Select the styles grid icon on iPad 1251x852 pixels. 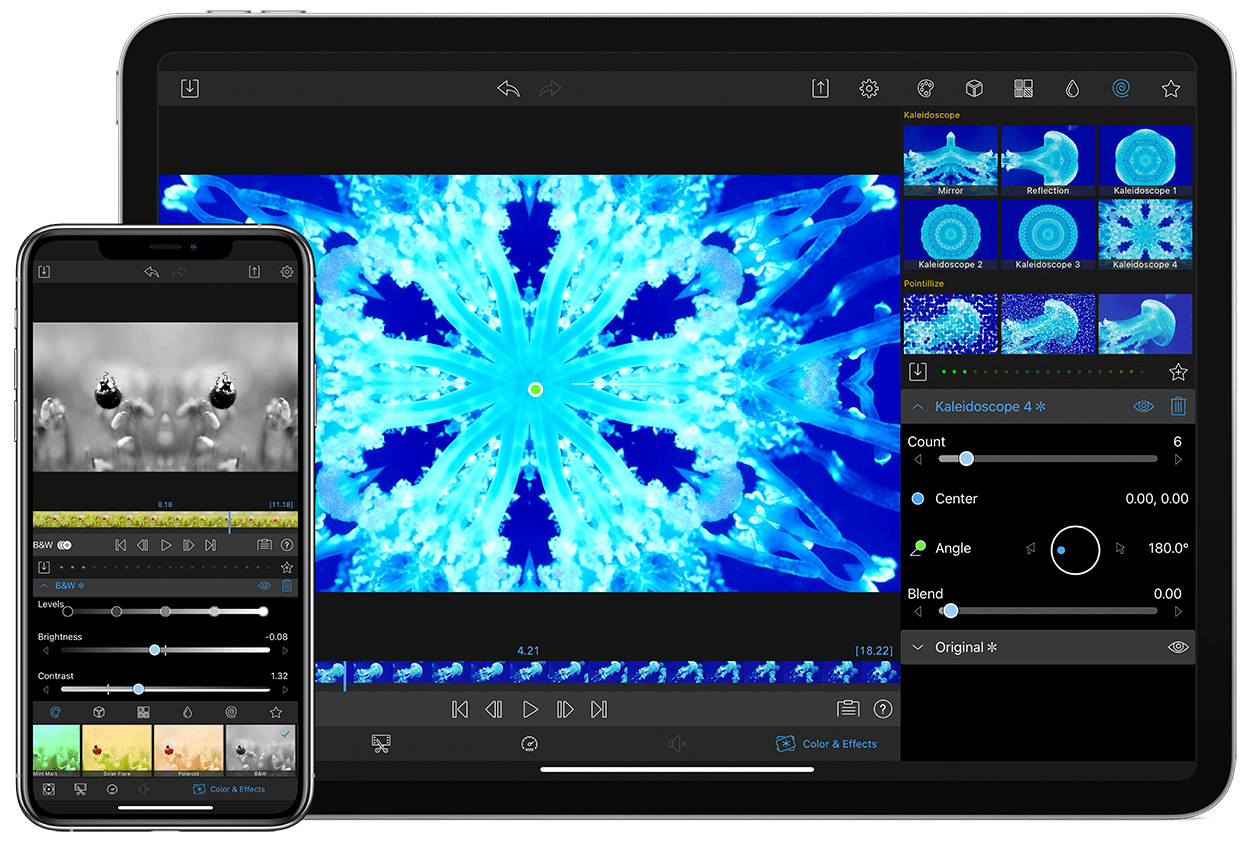point(1023,88)
